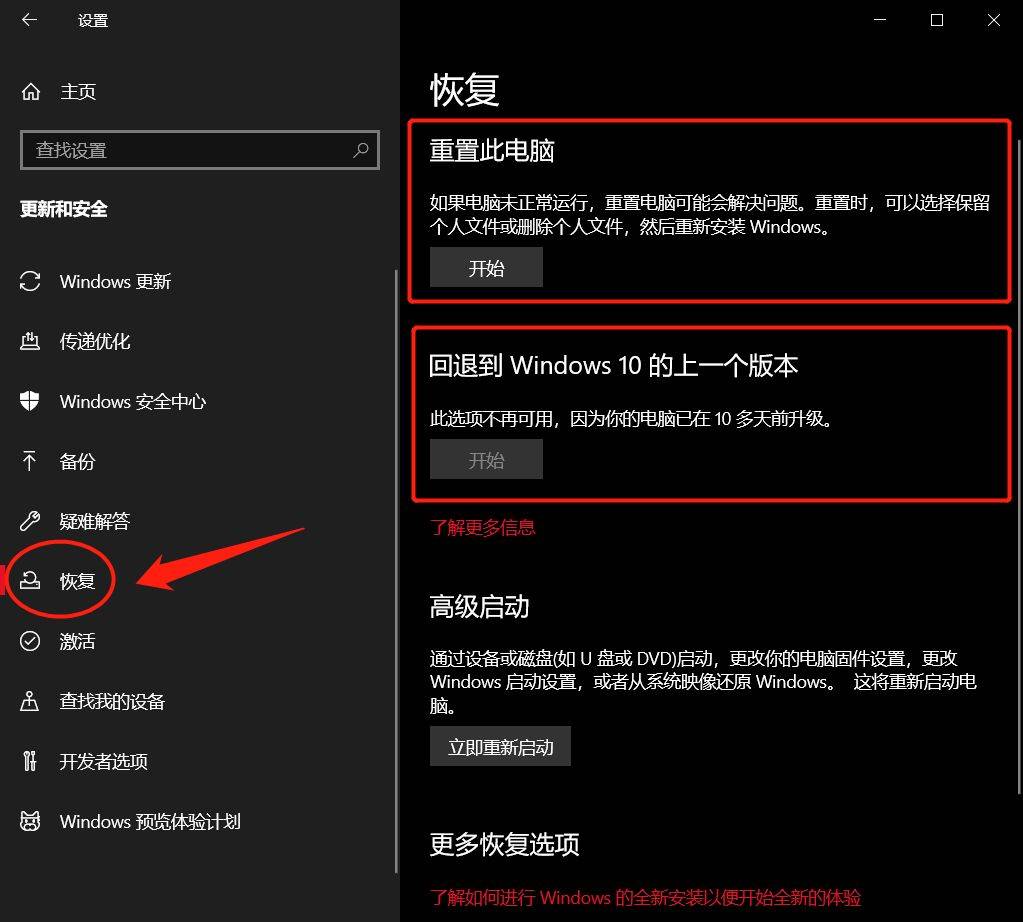This screenshot has height=922, width=1023.
Task: Click the back arrow icon
Action: (29, 20)
